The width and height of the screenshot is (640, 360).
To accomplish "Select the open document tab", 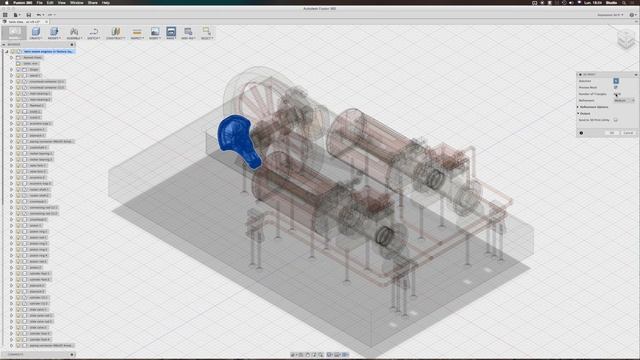I will pyautogui.click(x=24, y=22).
